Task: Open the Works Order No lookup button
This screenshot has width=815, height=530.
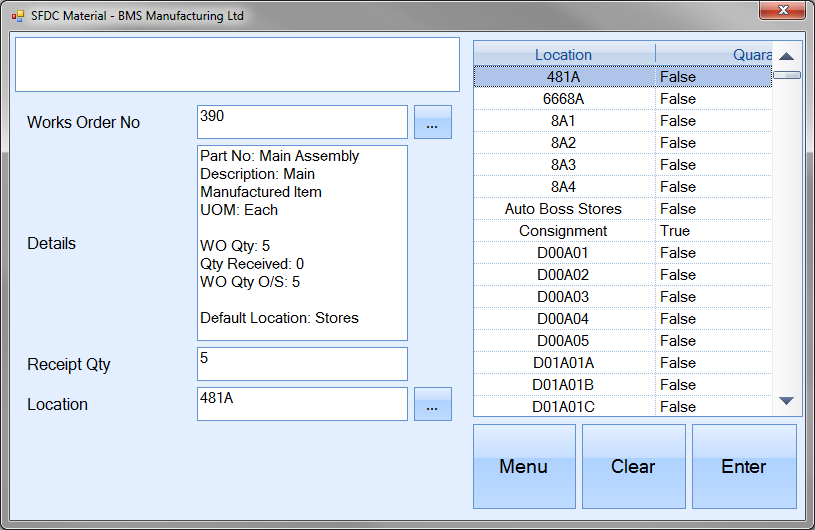Action: tap(432, 122)
